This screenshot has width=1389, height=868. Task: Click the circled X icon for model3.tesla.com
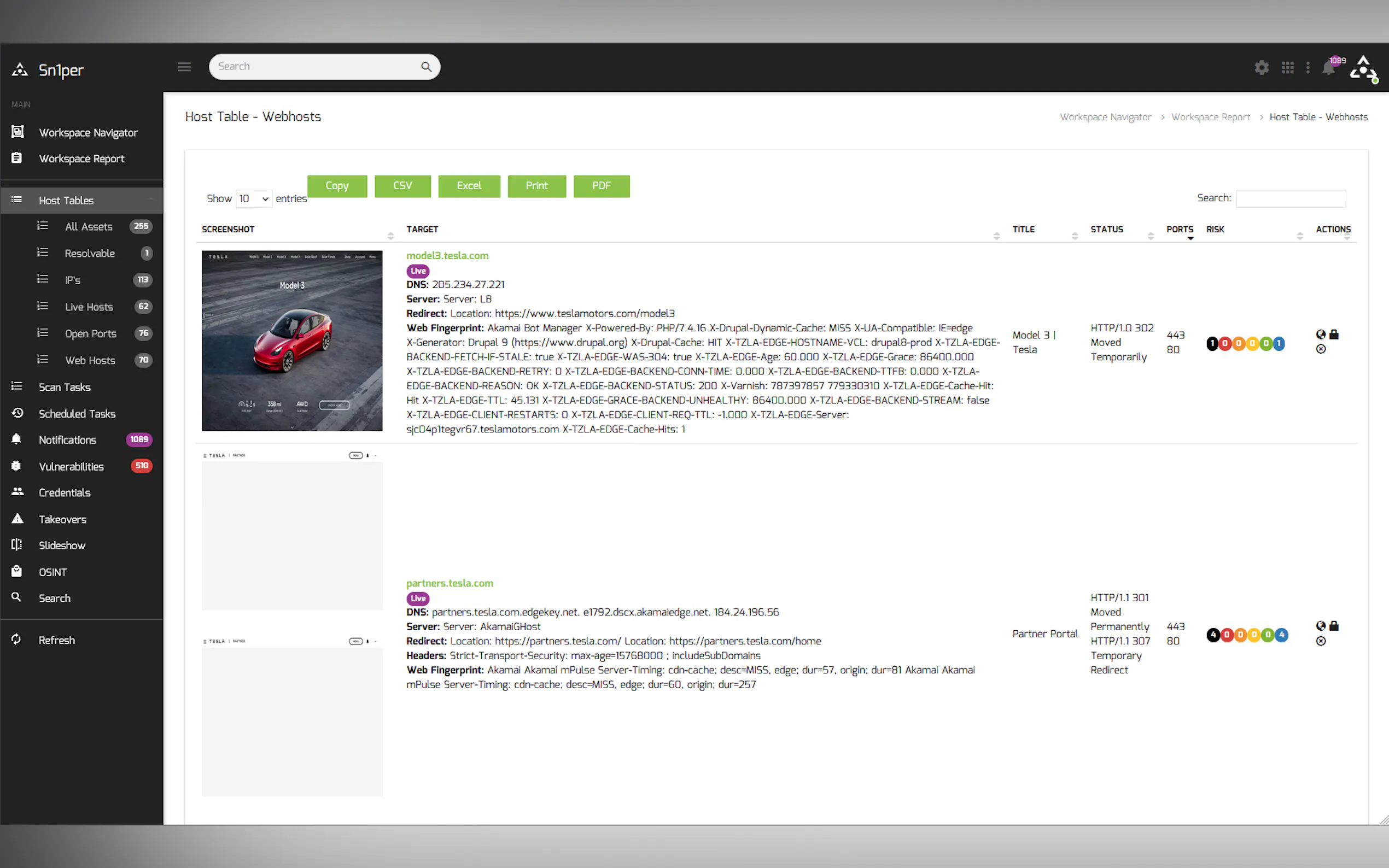[1321, 349]
